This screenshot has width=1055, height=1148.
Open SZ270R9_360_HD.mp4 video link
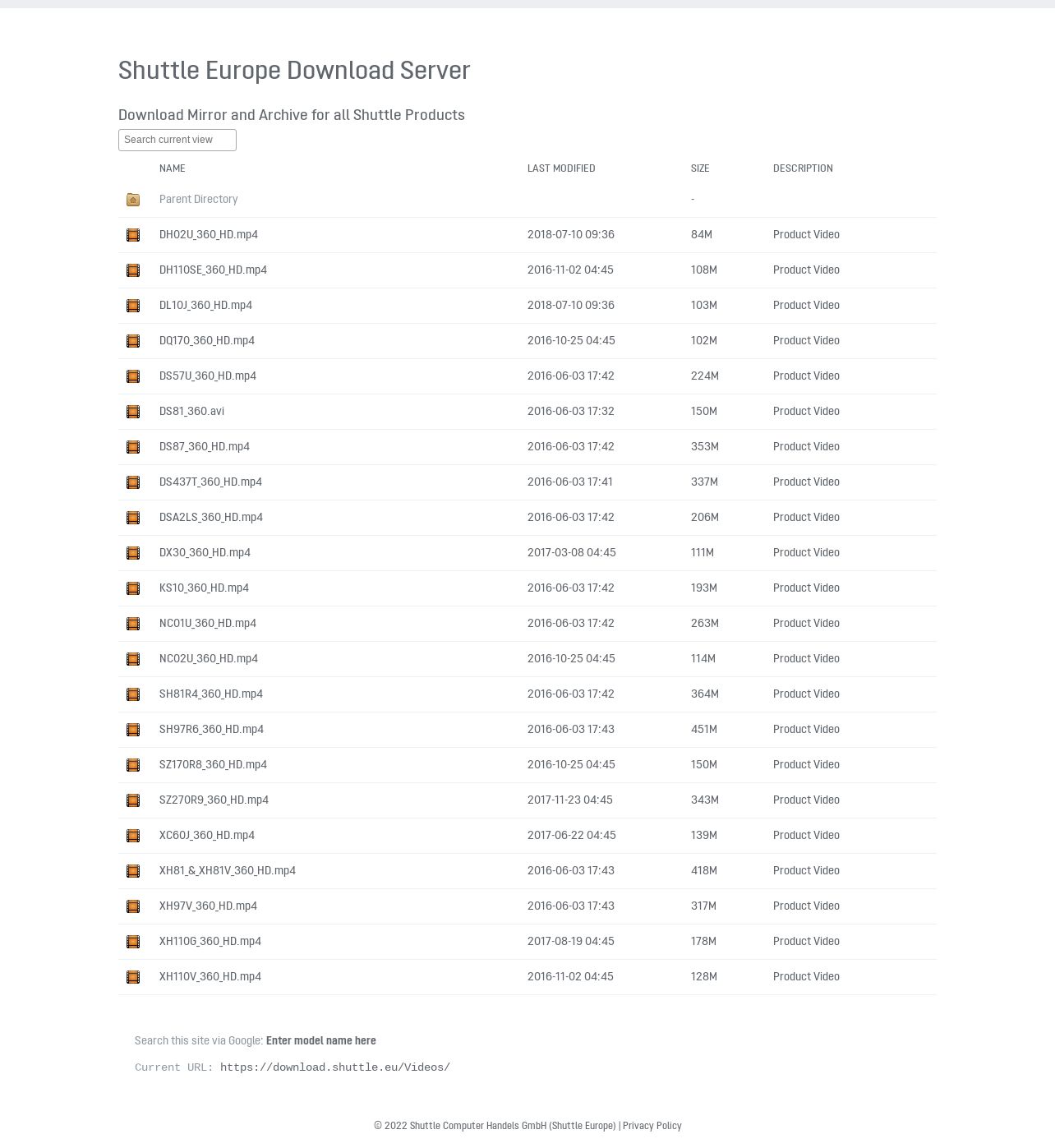pyautogui.click(x=214, y=800)
